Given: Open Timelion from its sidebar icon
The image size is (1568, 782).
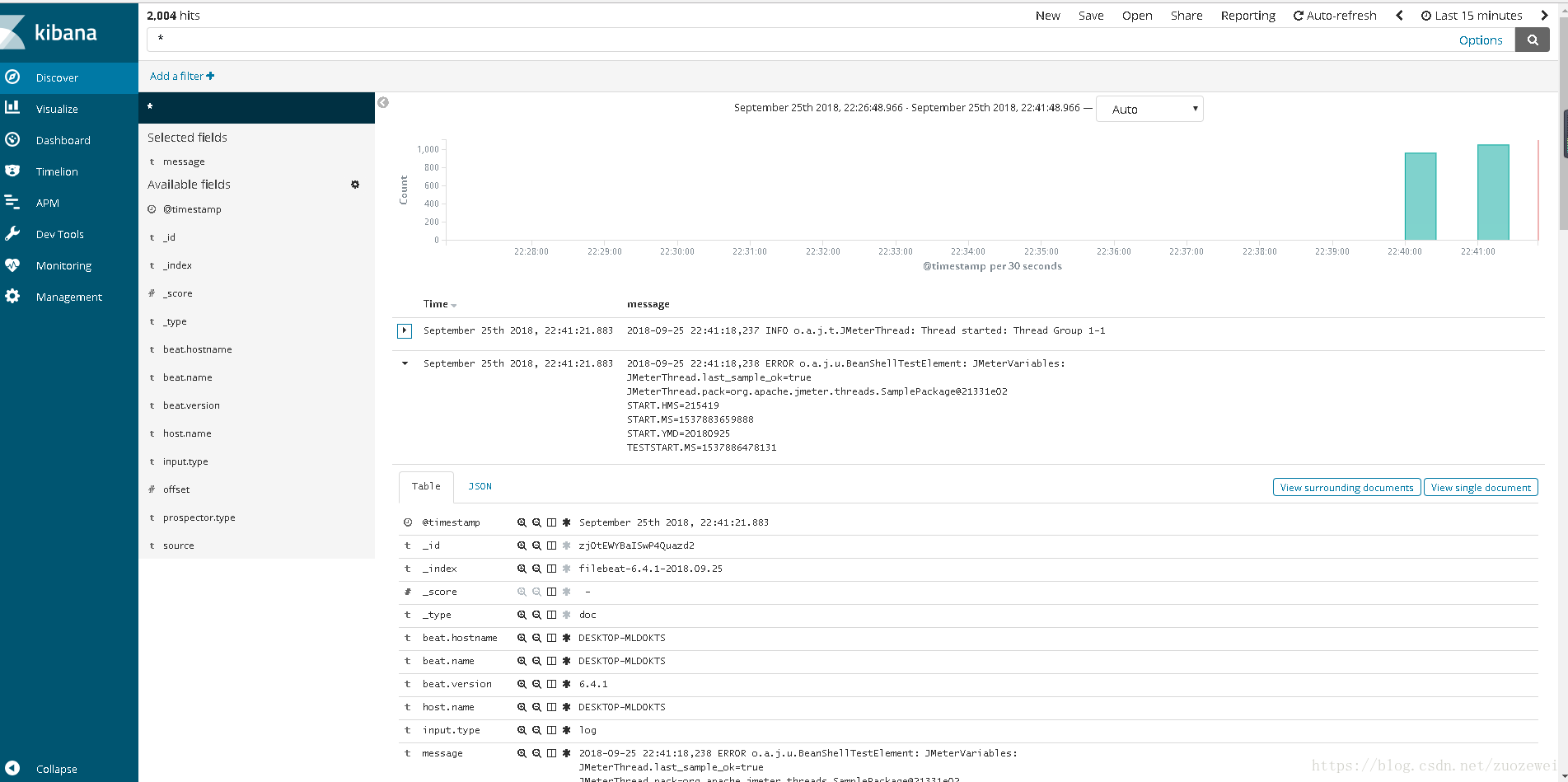Looking at the screenshot, I should point(12,171).
